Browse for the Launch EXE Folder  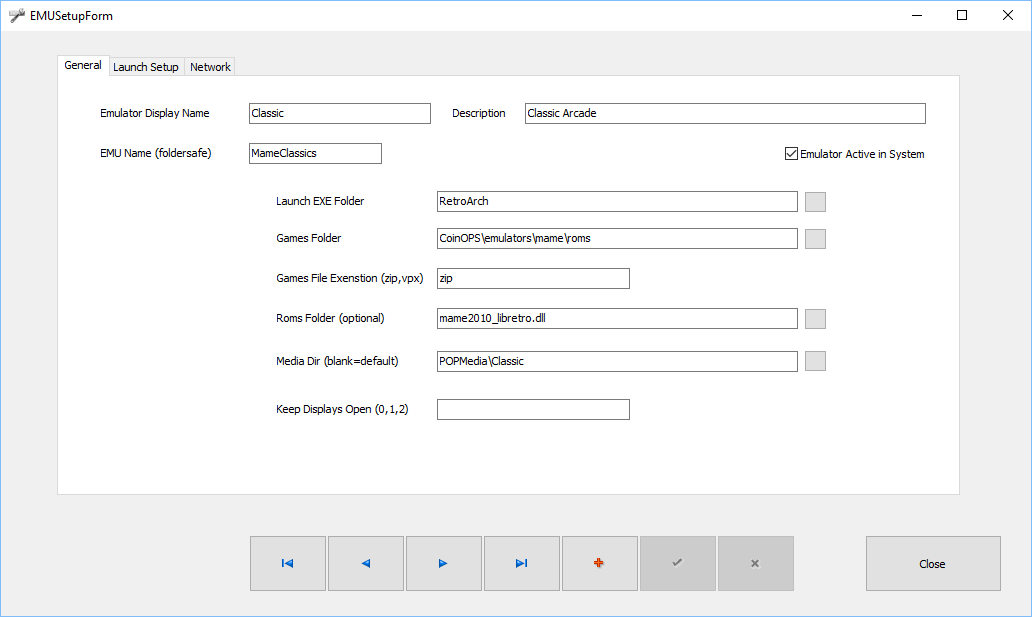815,202
